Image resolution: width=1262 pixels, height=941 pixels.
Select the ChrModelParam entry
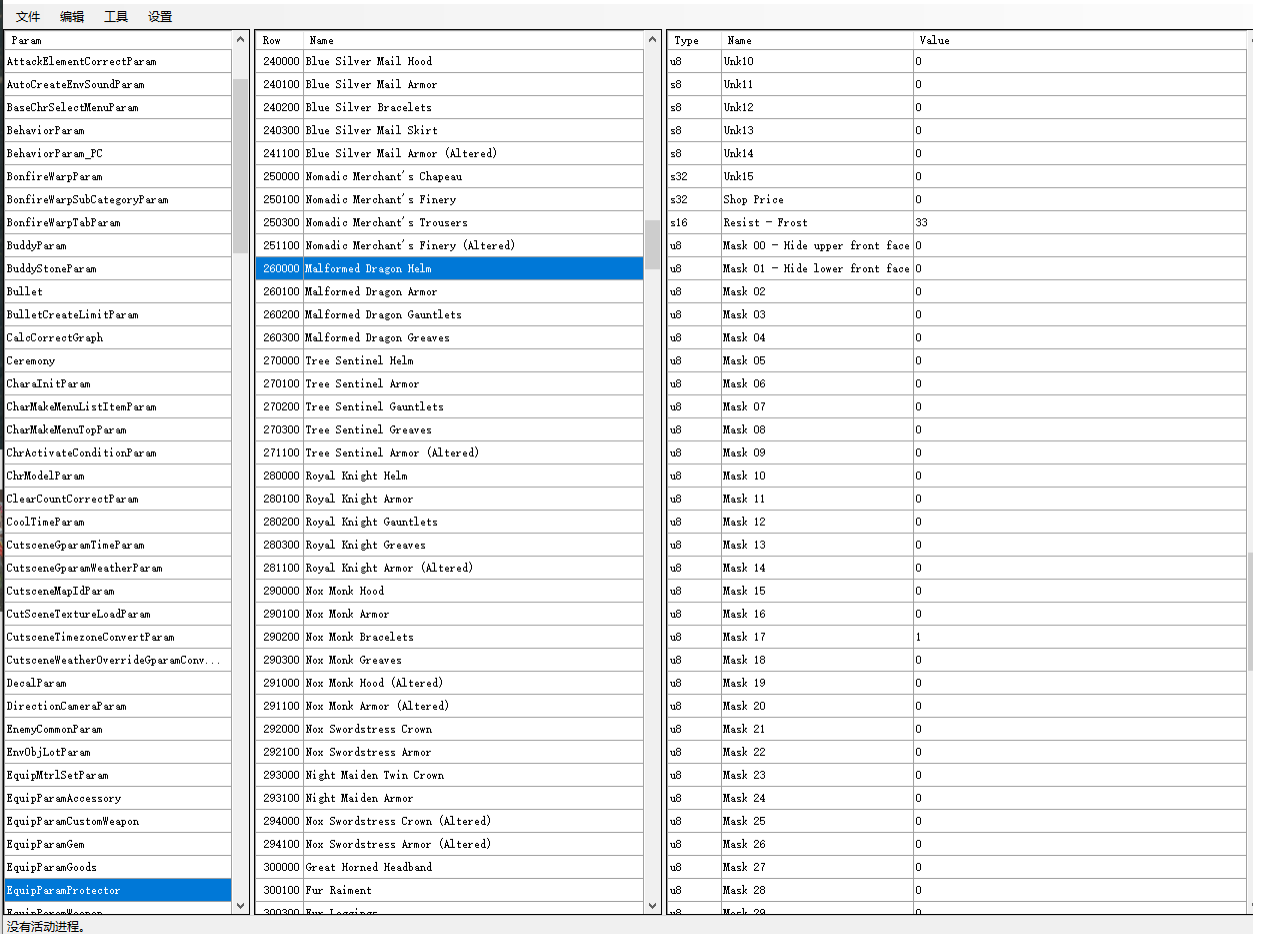tap(46, 476)
